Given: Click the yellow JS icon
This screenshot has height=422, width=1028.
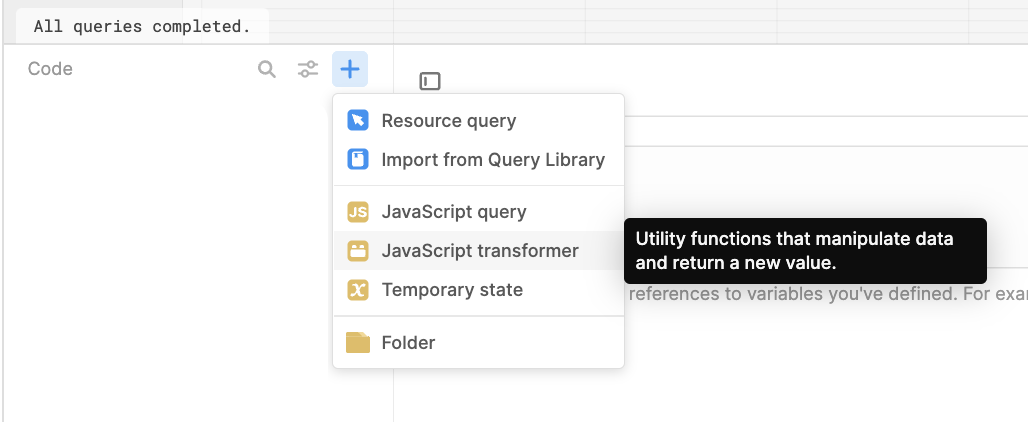Looking at the screenshot, I should point(358,212).
